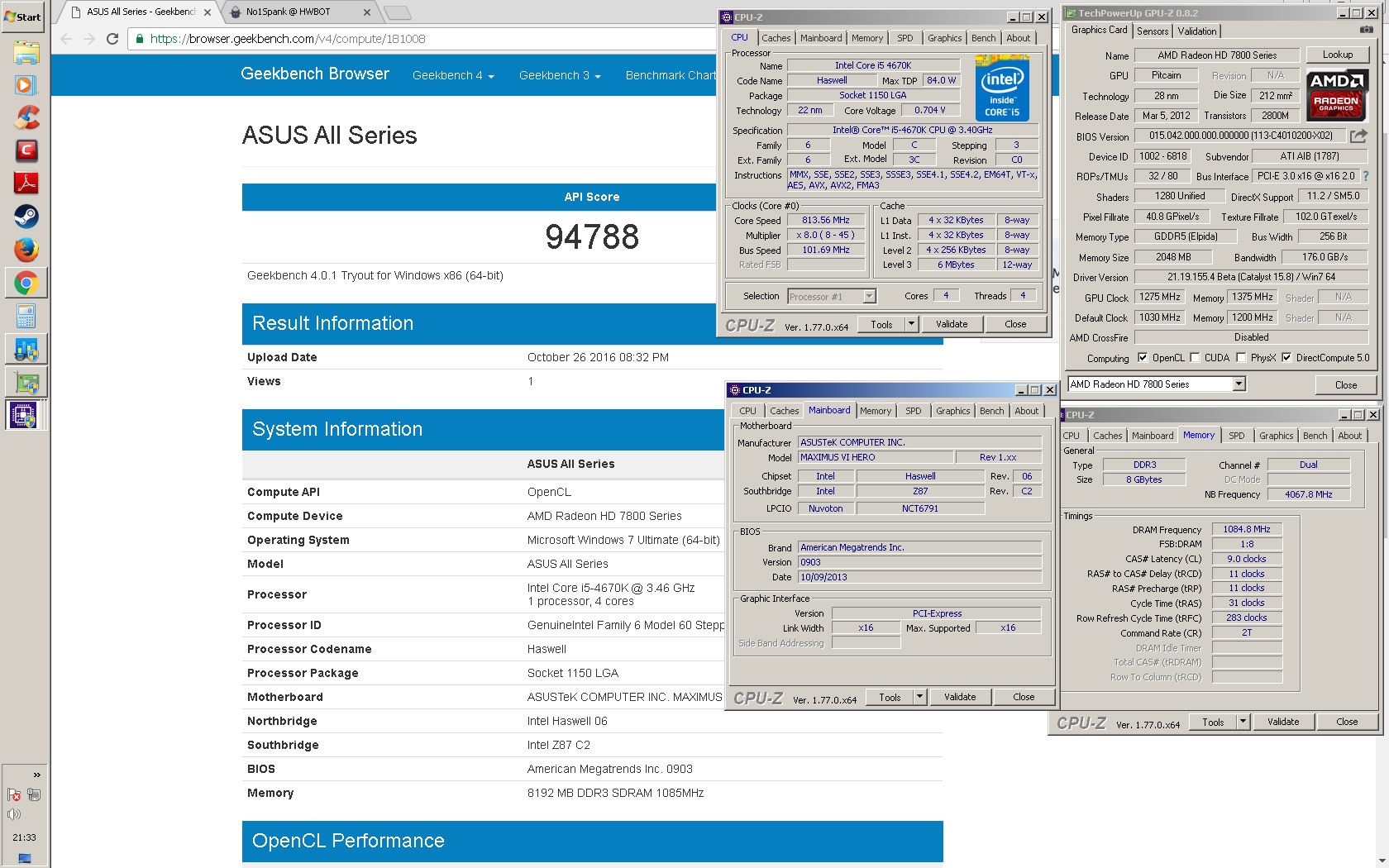Viewport: 1389px width, 868px height.
Task: Toggle the CUDA checkbox in GPU-Z
Action: pyautogui.click(x=1195, y=358)
